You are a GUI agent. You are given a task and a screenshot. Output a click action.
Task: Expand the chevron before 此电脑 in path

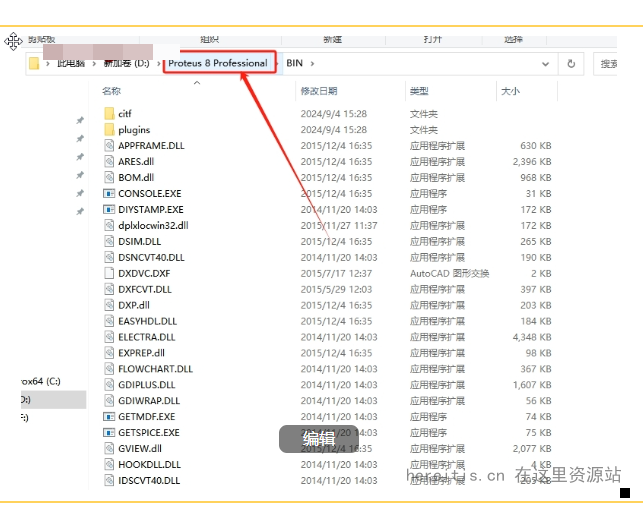coord(48,64)
